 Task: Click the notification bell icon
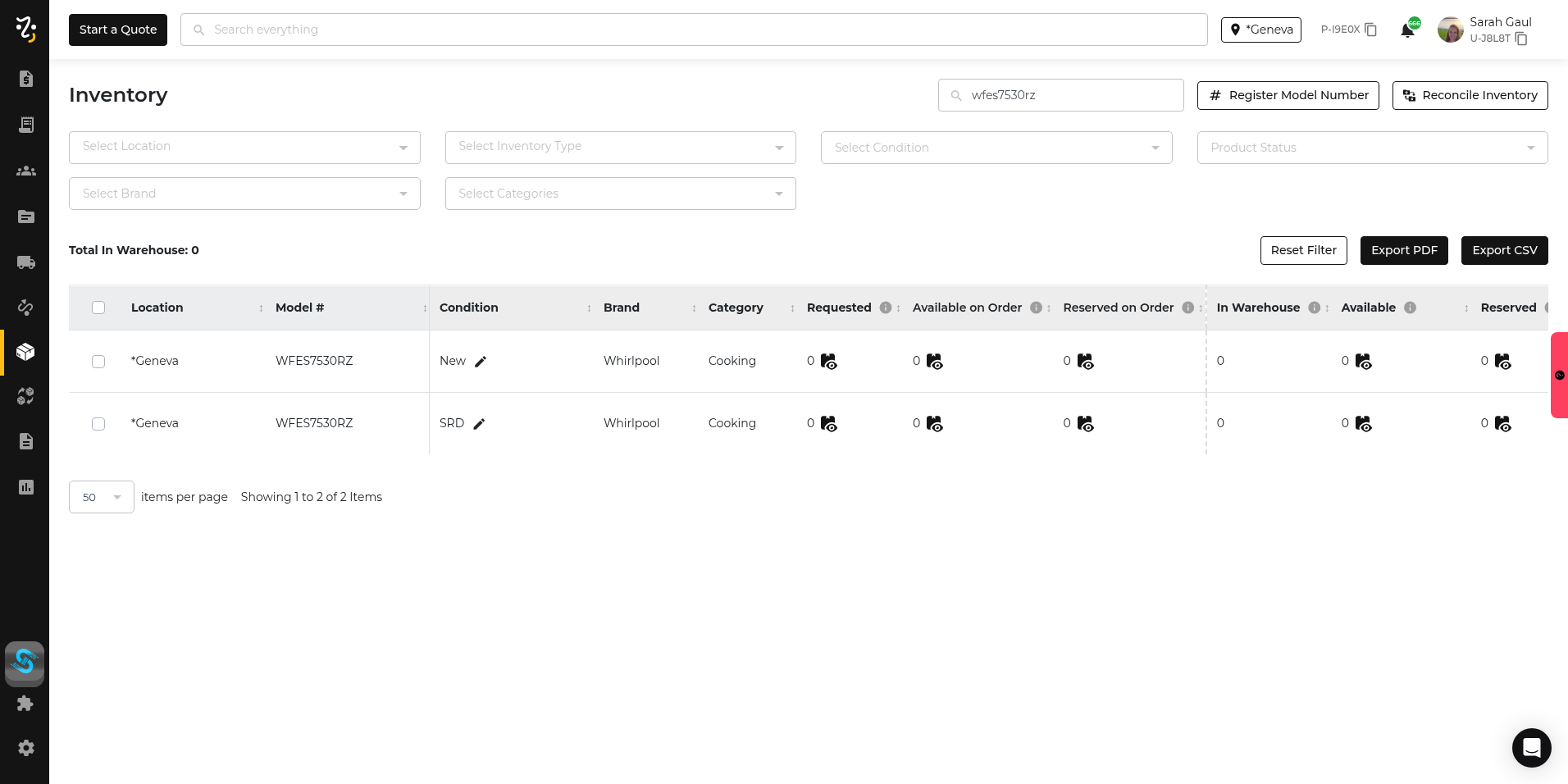(1407, 30)
